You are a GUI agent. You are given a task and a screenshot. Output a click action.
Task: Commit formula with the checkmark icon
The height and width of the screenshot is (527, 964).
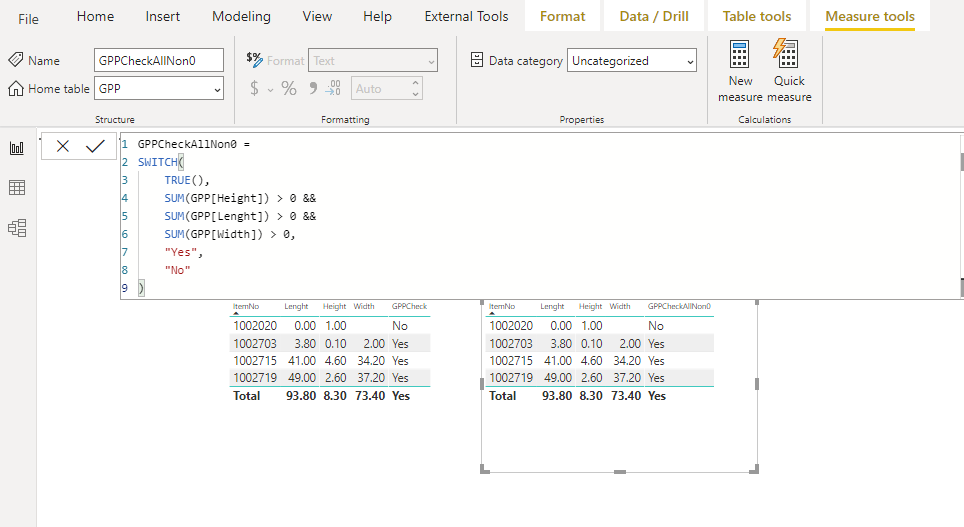click(95, 146)
